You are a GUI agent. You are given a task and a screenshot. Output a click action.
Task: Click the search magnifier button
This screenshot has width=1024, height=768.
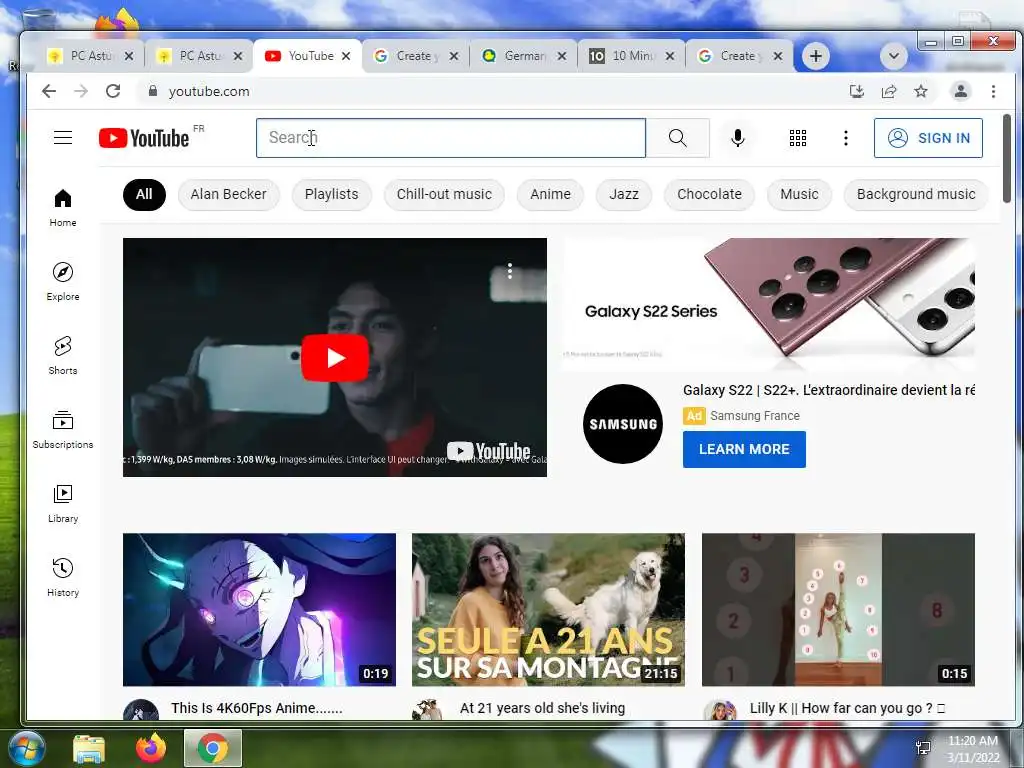678,138
